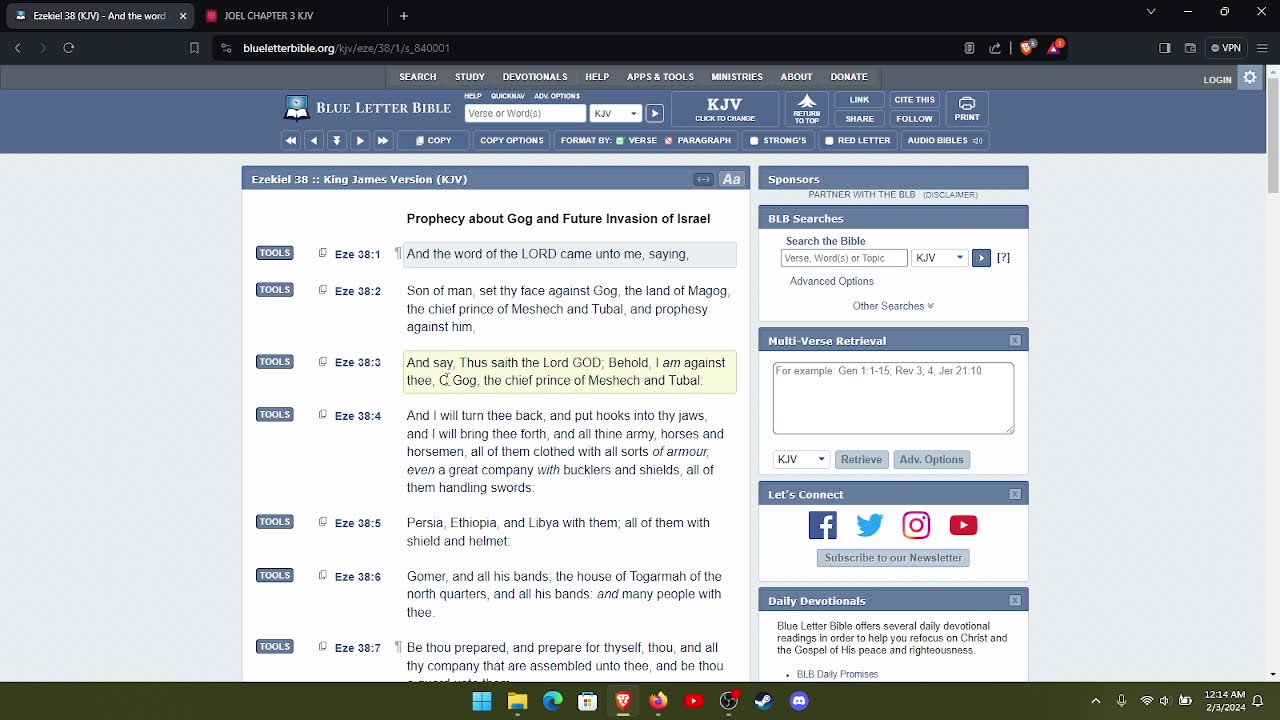The width and height of the screenshot is (1280, 720).
Task: Open Blue Letter Bible Facebook page
Action: tap(823, 525)
